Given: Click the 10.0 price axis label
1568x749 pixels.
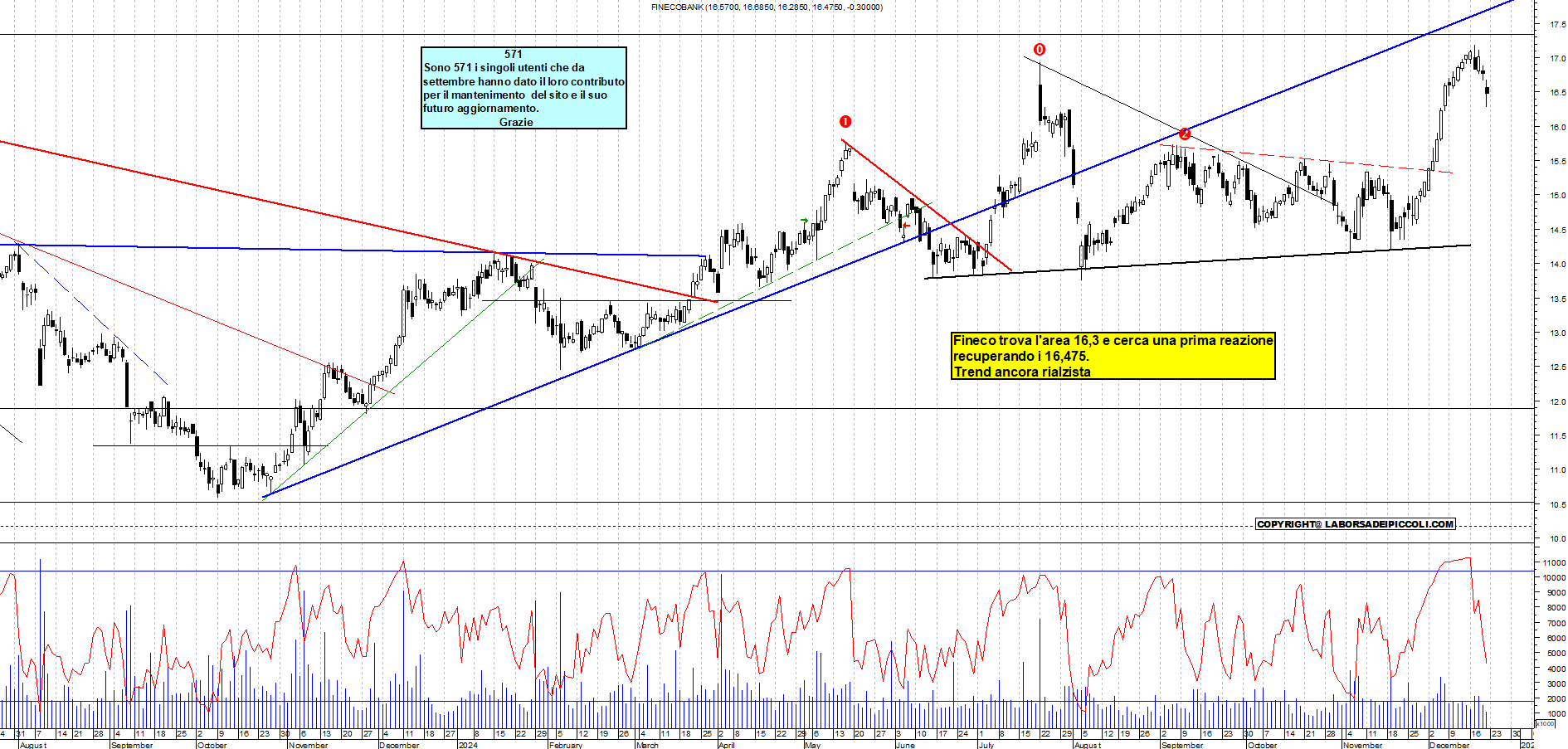Looking at the screenshot, I should [1557, 539].
